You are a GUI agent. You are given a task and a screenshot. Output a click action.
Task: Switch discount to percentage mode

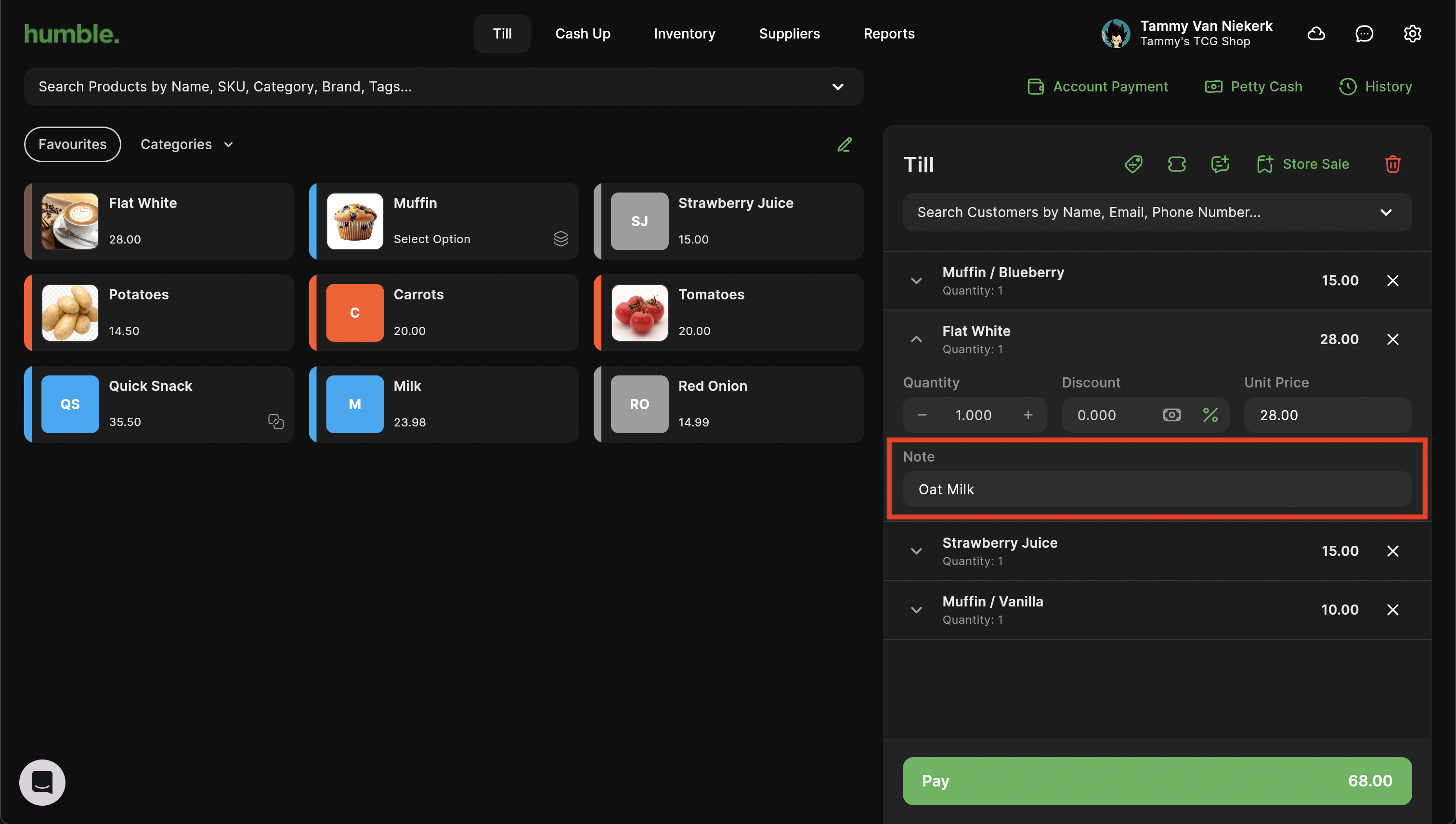pos(1210,415)
